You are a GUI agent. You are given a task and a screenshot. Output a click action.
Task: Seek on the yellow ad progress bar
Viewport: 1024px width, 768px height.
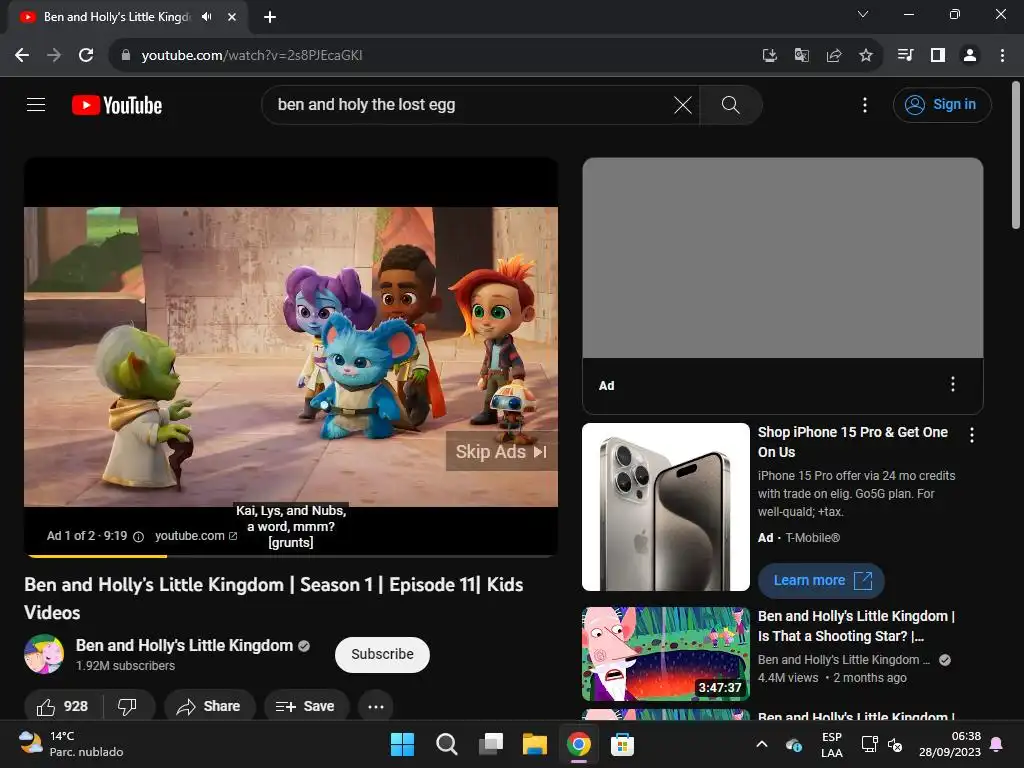pos(291,556)
